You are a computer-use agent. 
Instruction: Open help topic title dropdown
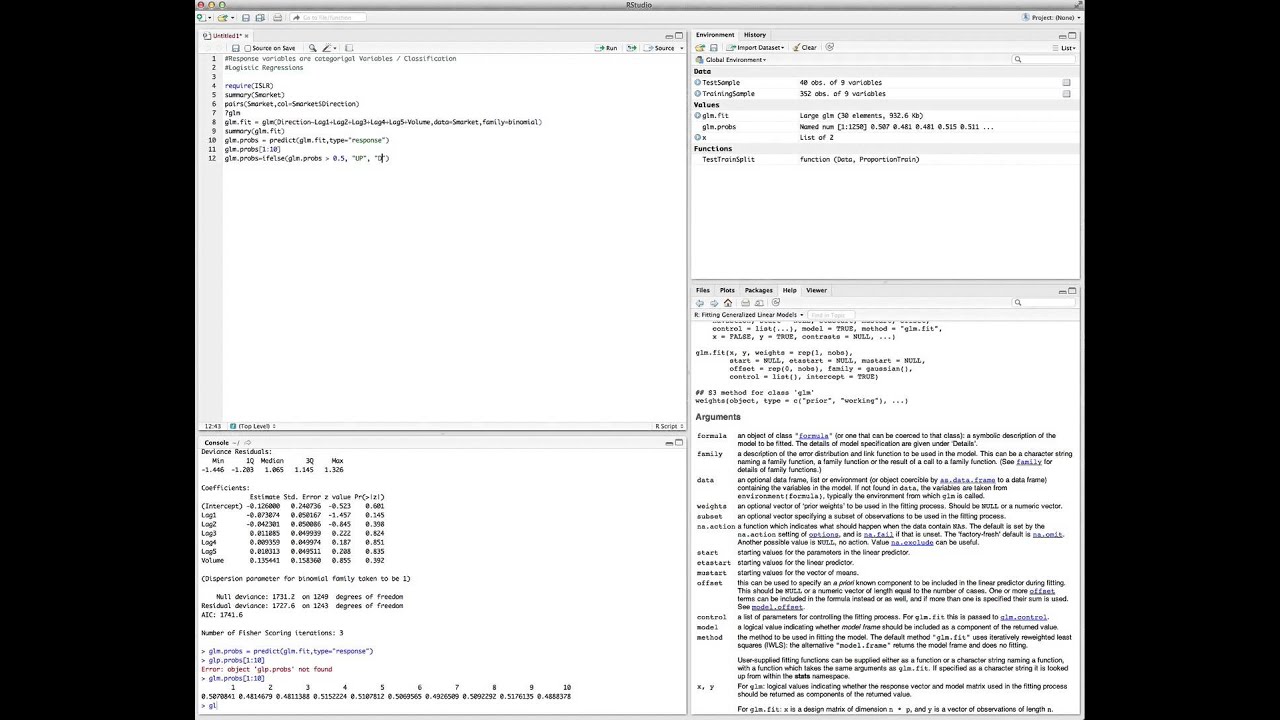750,315
